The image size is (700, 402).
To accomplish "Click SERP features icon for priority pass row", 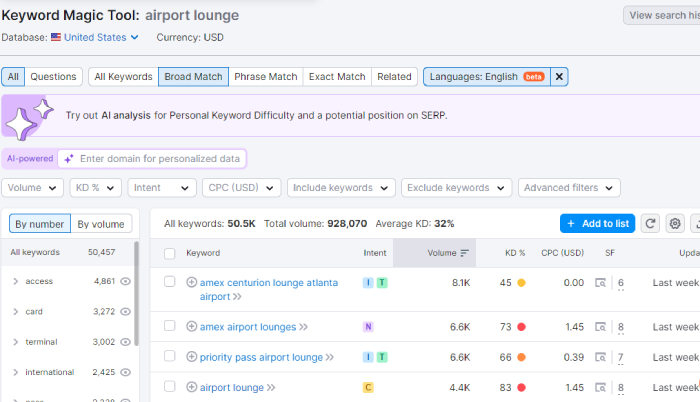I will [x=600, y=357].
